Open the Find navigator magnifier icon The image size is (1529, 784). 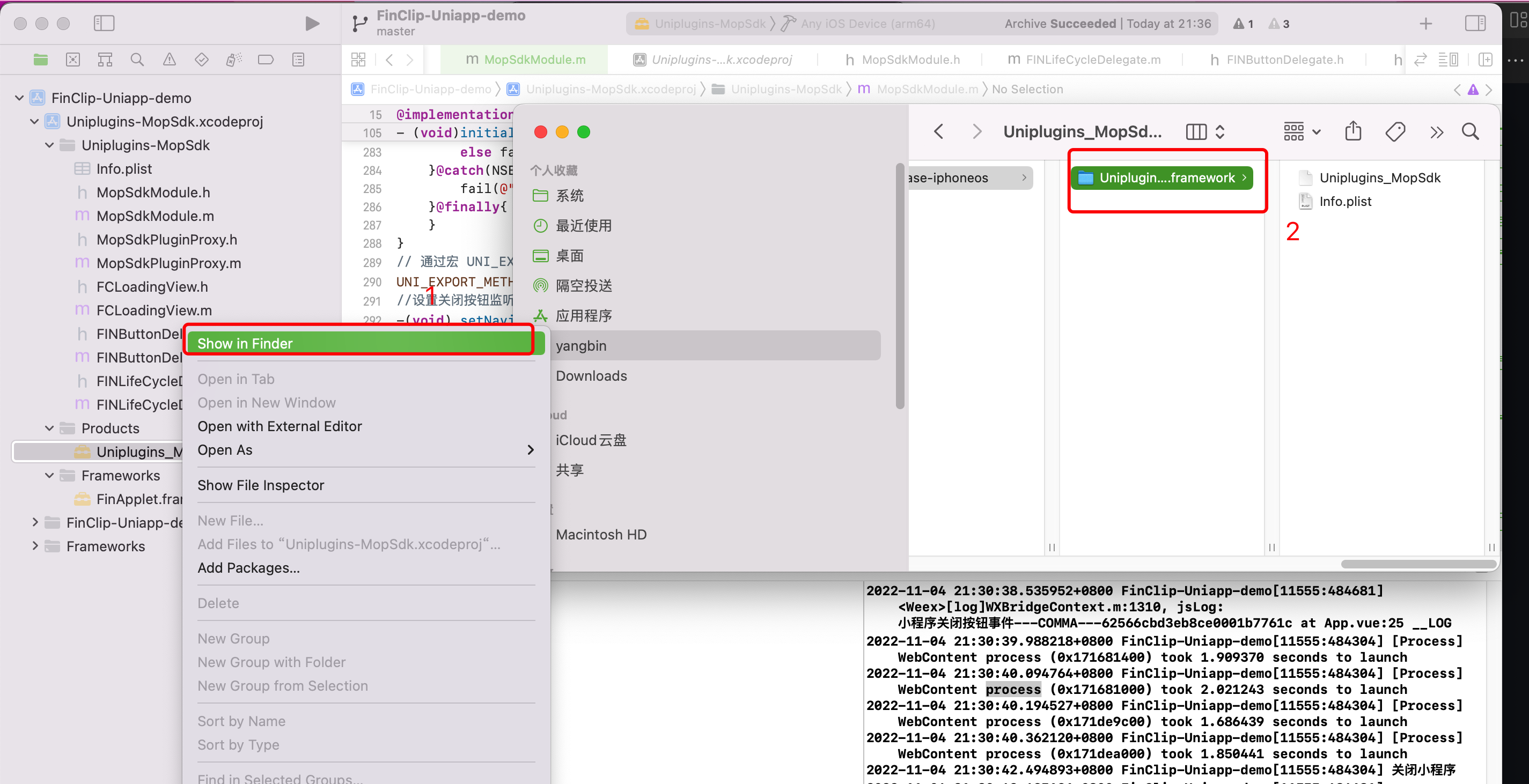click(137, 60)
